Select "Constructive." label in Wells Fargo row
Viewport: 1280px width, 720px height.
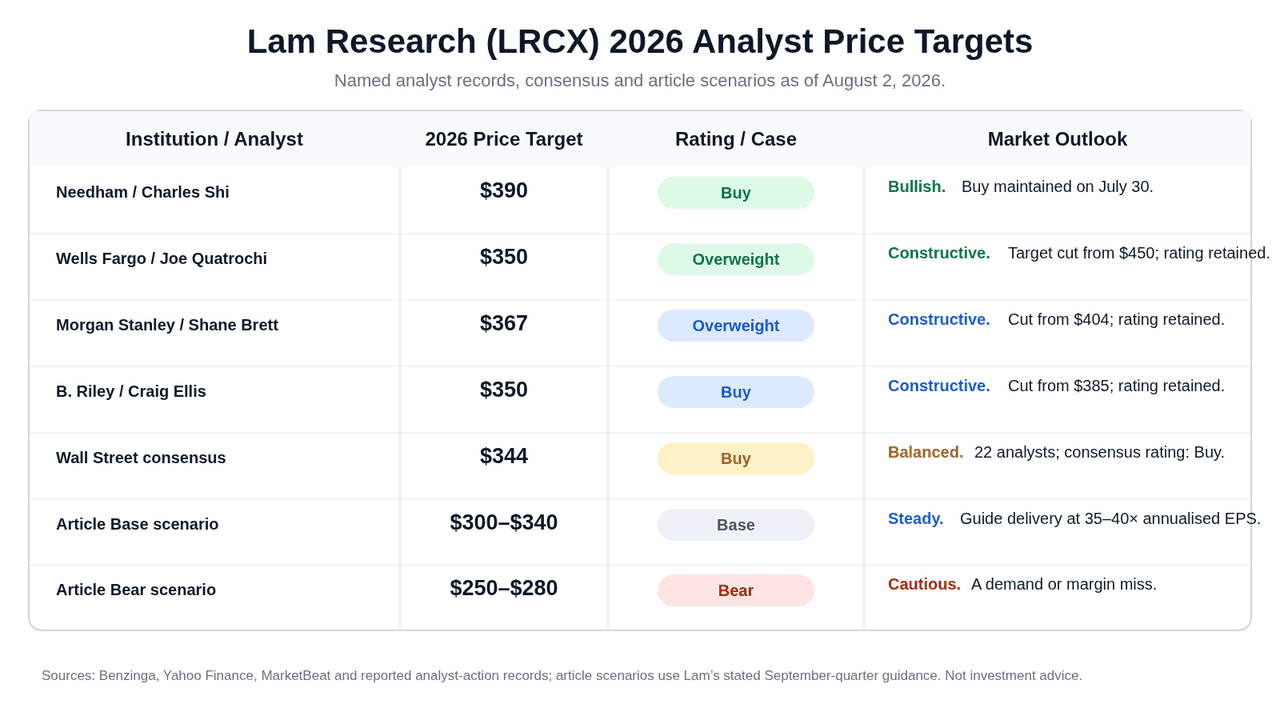pos(939,253)
